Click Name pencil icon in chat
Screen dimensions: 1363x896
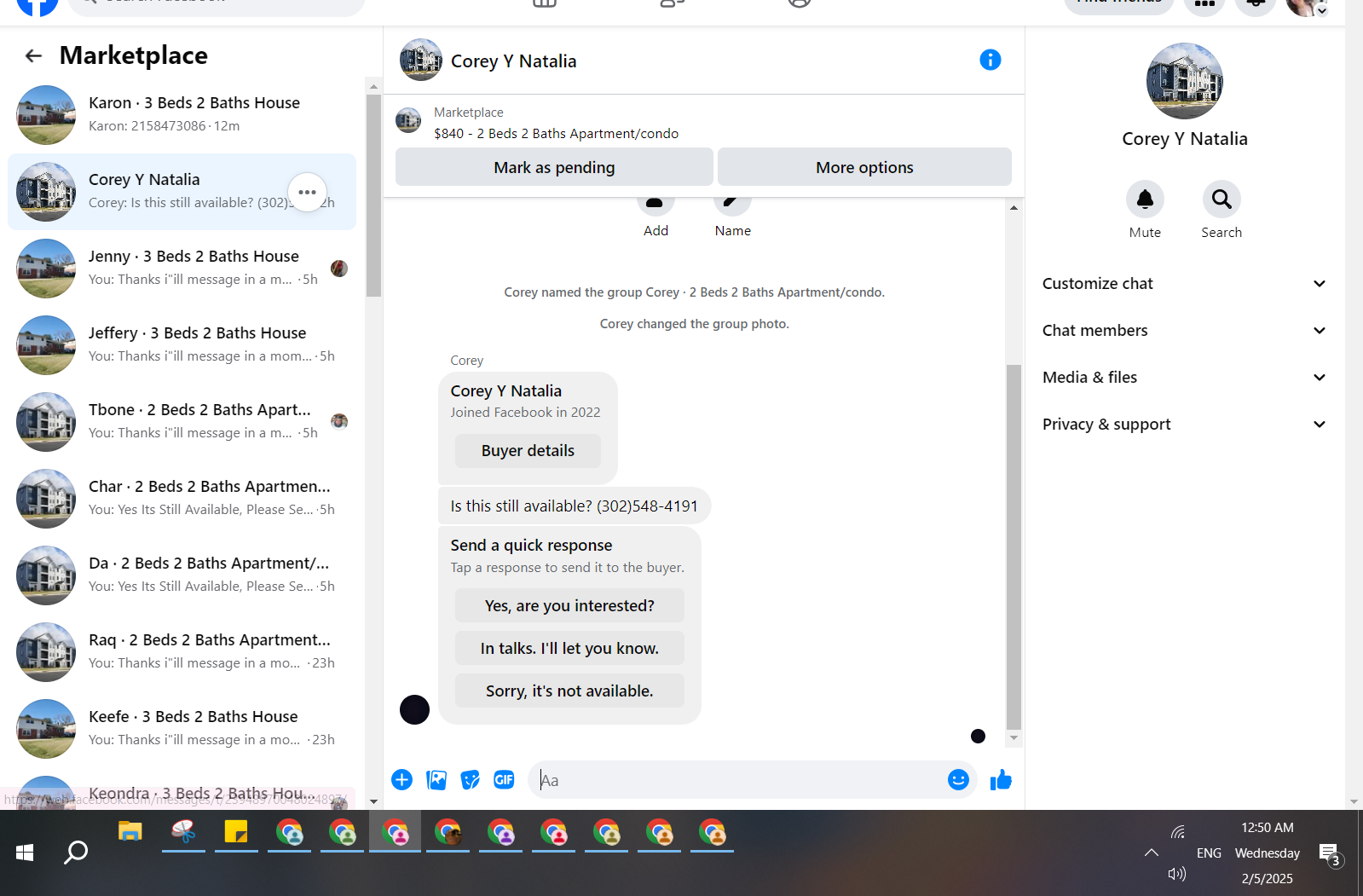coord(732,205)
